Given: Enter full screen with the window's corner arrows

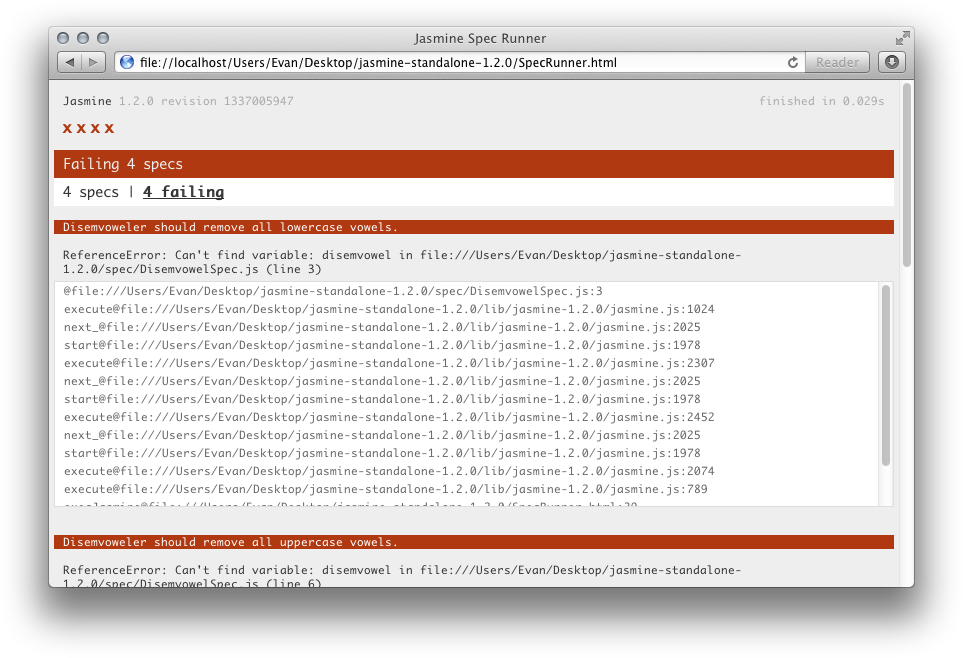Looking at the screenshot, I should pos(902,38).
